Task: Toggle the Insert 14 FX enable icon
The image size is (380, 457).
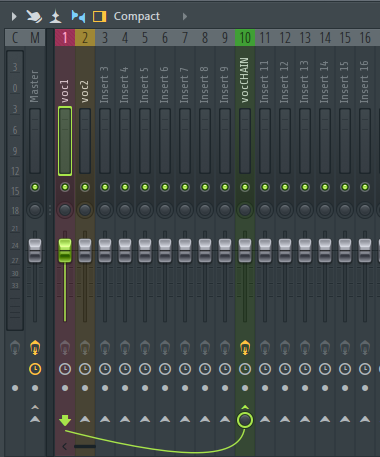Action: point(325,348)
